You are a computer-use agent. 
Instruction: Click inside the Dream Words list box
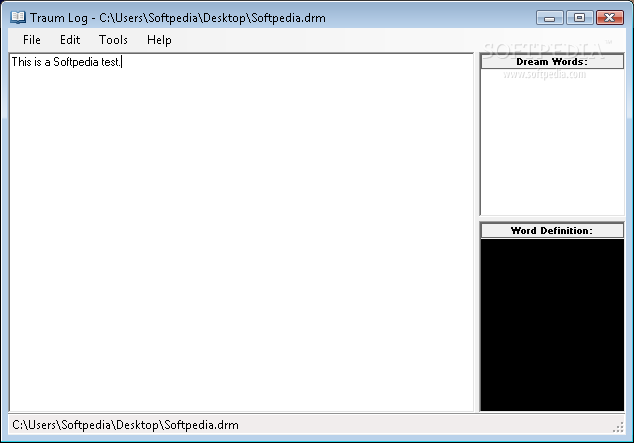(552, 142)
